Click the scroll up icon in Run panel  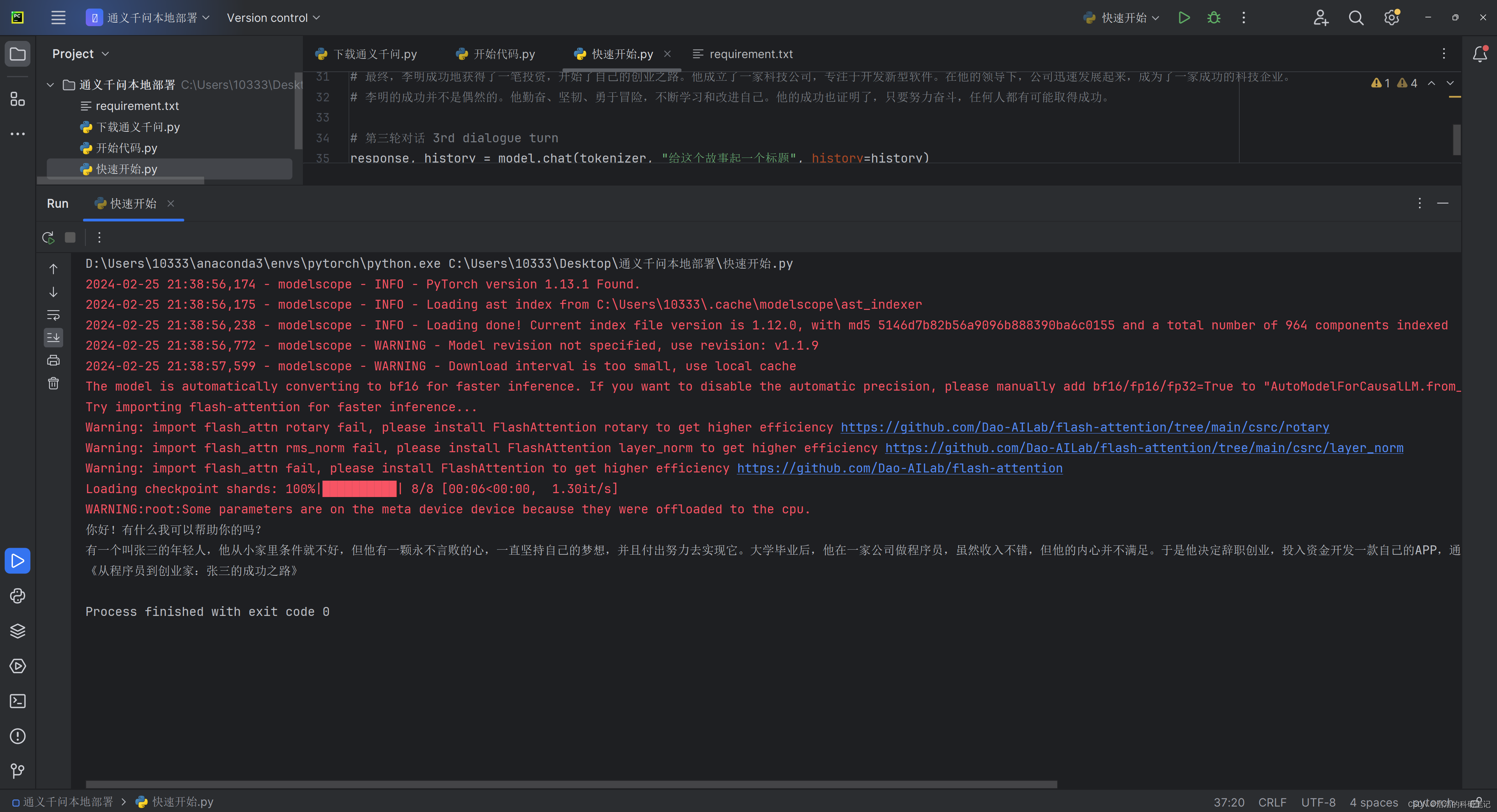coord(52,267)
